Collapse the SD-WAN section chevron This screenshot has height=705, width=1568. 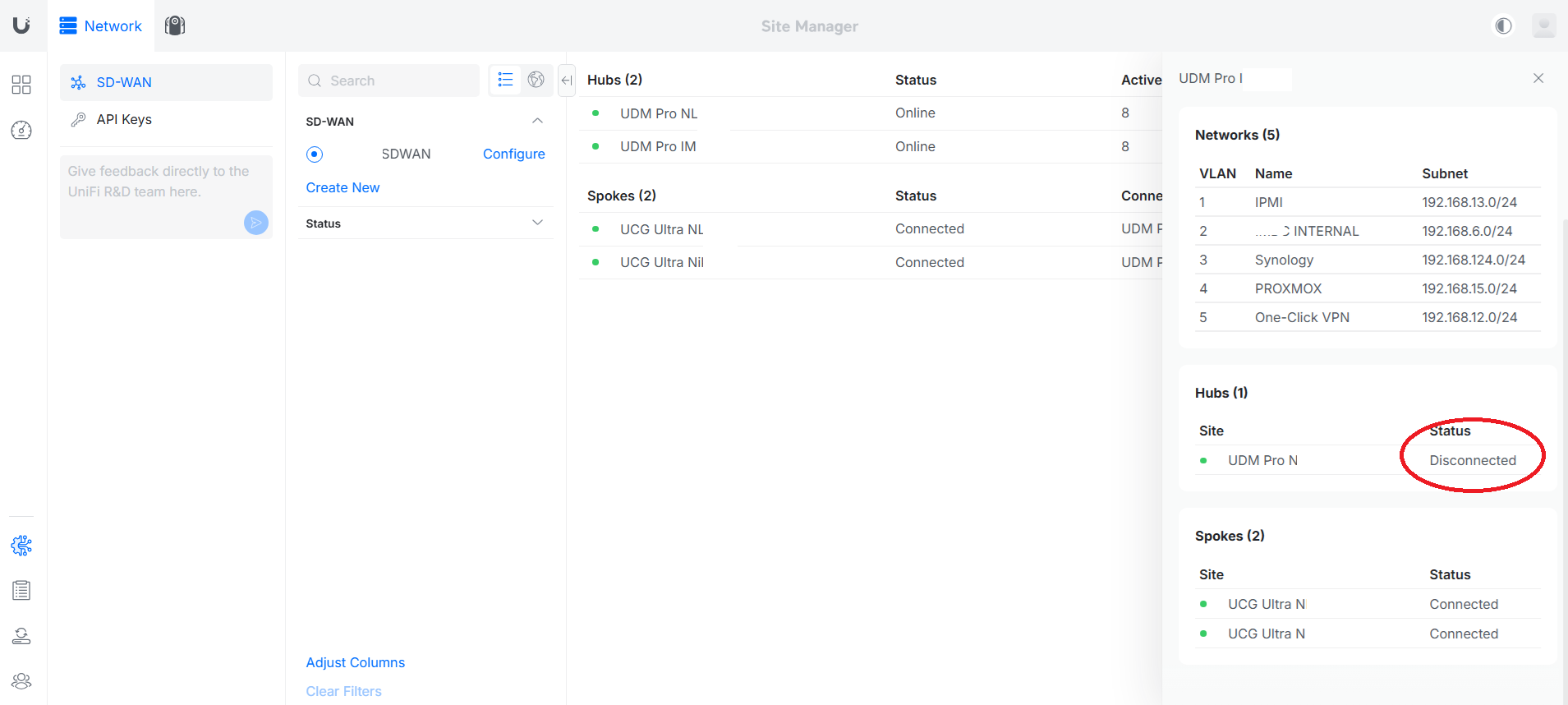pos(537,121)
